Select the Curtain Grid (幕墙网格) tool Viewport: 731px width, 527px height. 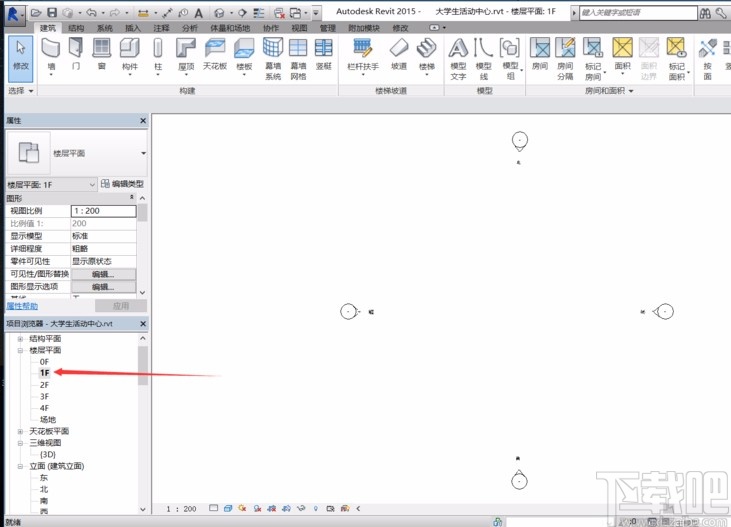point(298,58)
